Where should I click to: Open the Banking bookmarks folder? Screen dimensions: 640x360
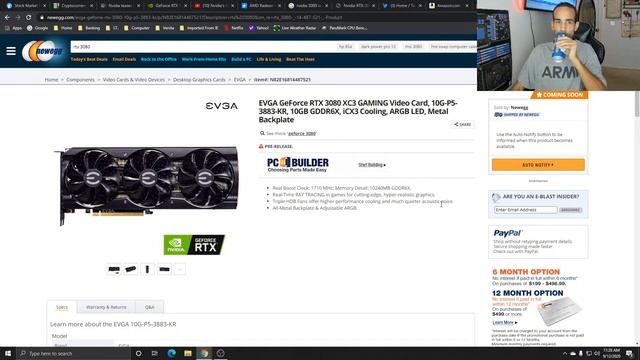(89, 28)
